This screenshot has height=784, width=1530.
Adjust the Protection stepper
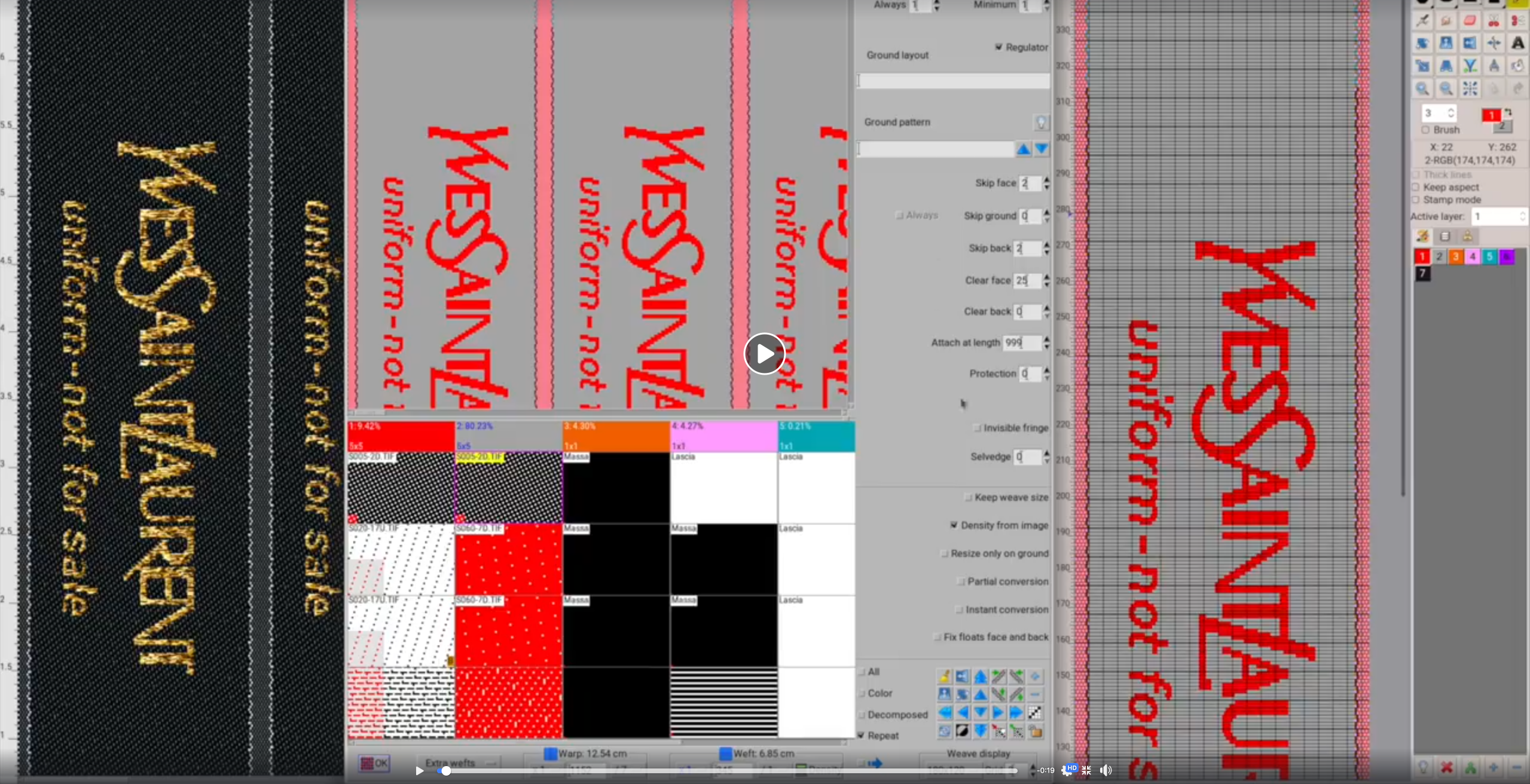pyautogui.click(x=1046, y=373)
